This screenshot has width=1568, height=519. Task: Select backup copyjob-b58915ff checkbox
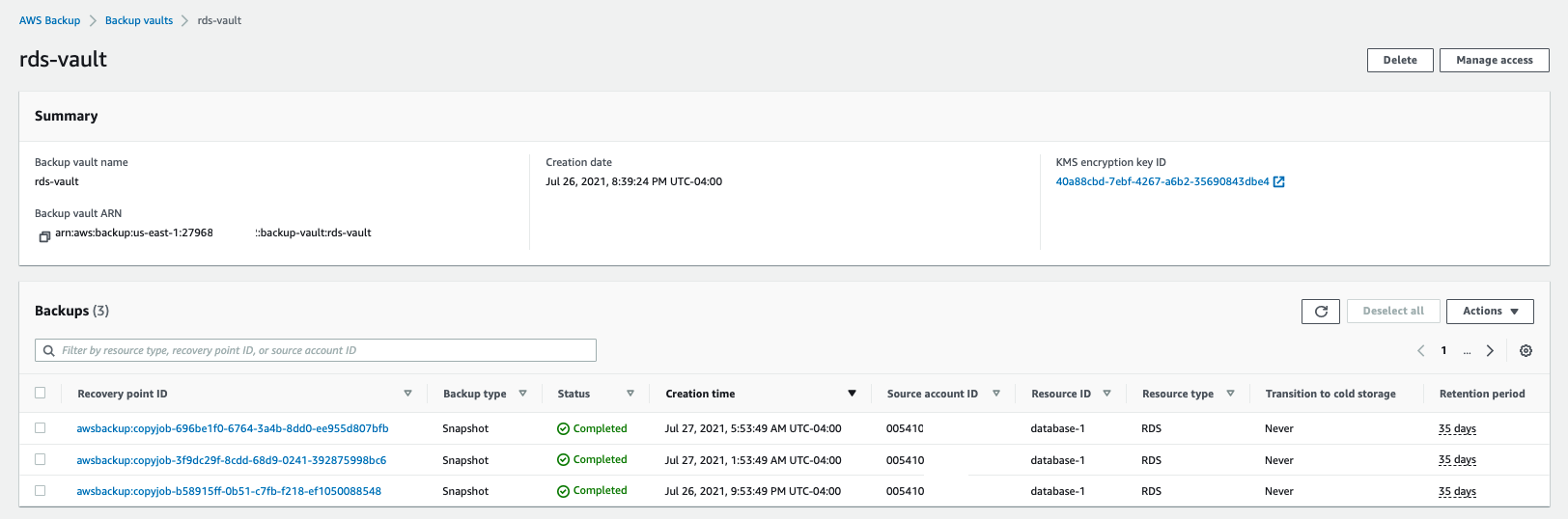[x=40, y=490]
